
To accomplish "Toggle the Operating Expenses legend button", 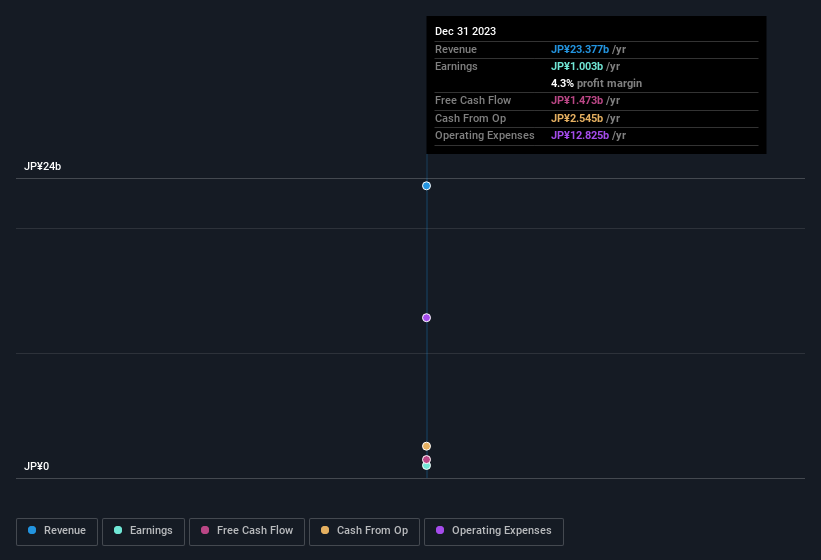I will (x=493, y=531).
